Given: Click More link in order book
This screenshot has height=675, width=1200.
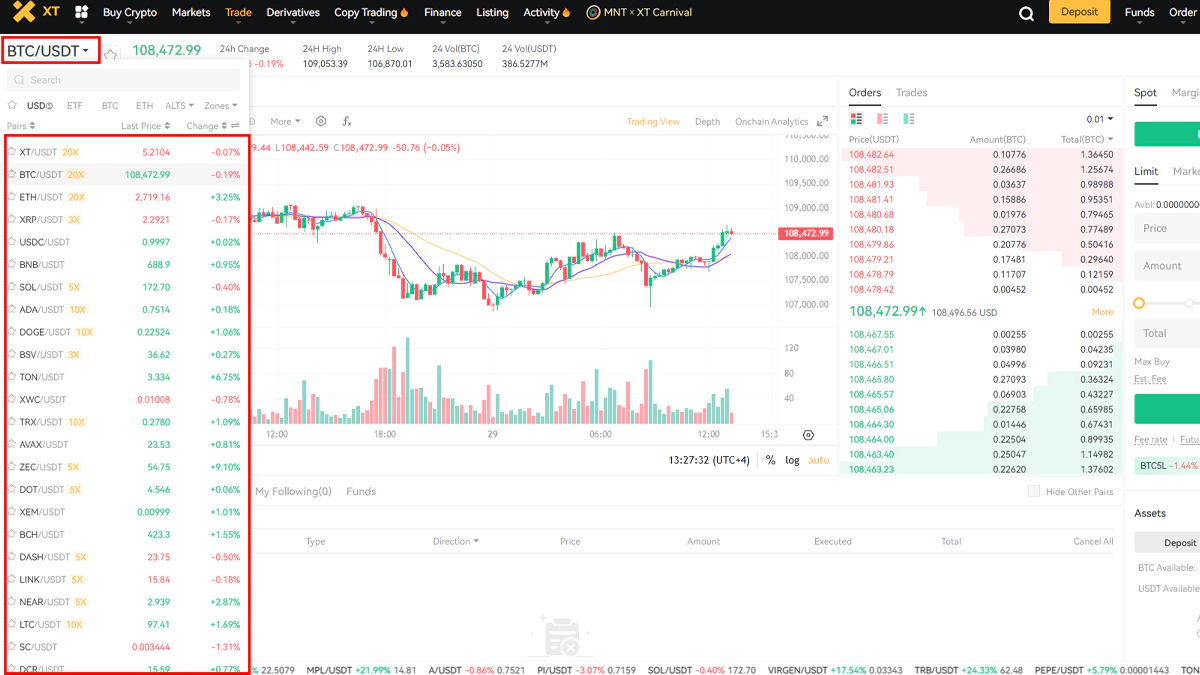Looking at the screenshot, I should (x=1102, y=312).
